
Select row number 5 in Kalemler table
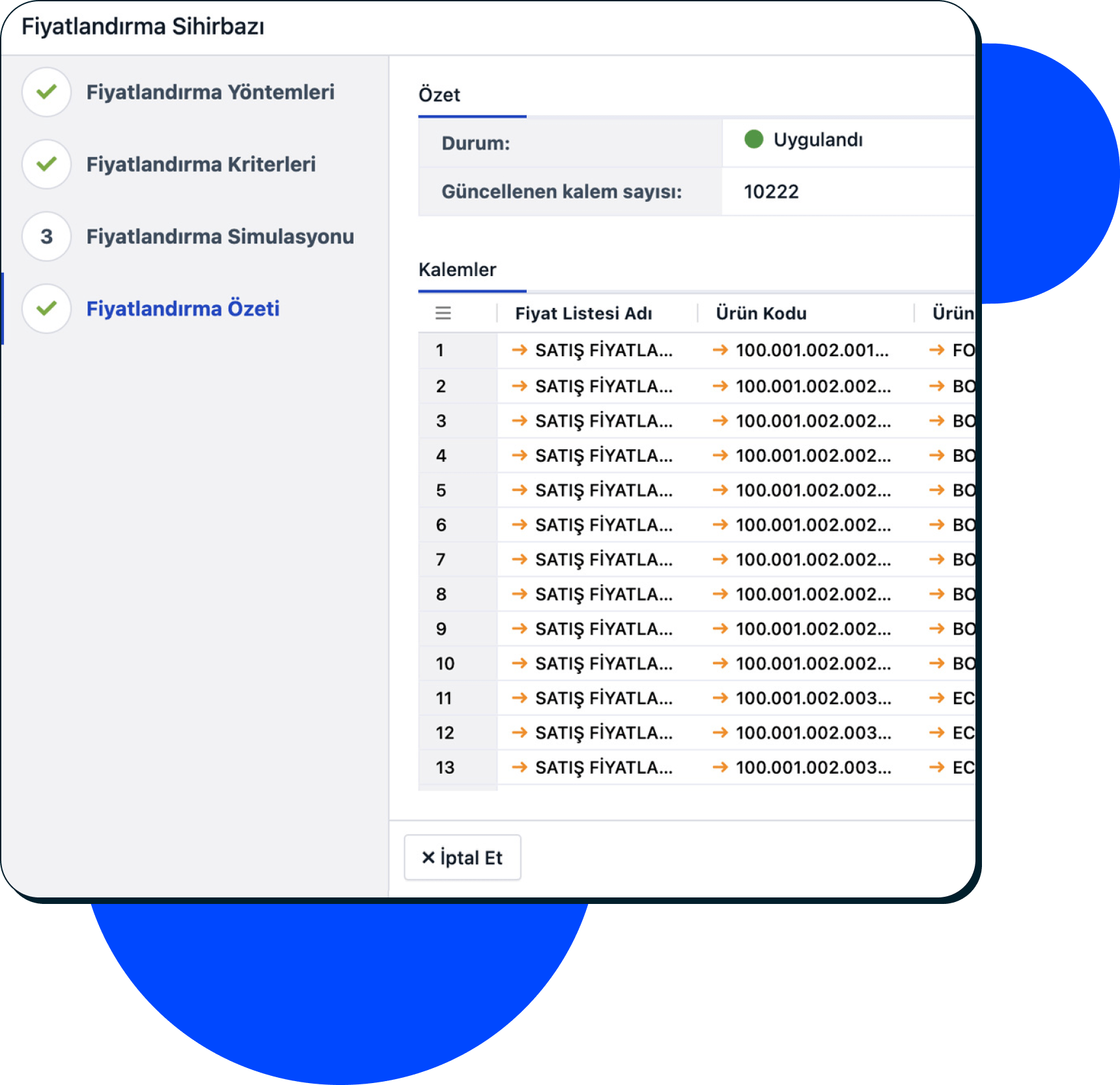point(441,490)
